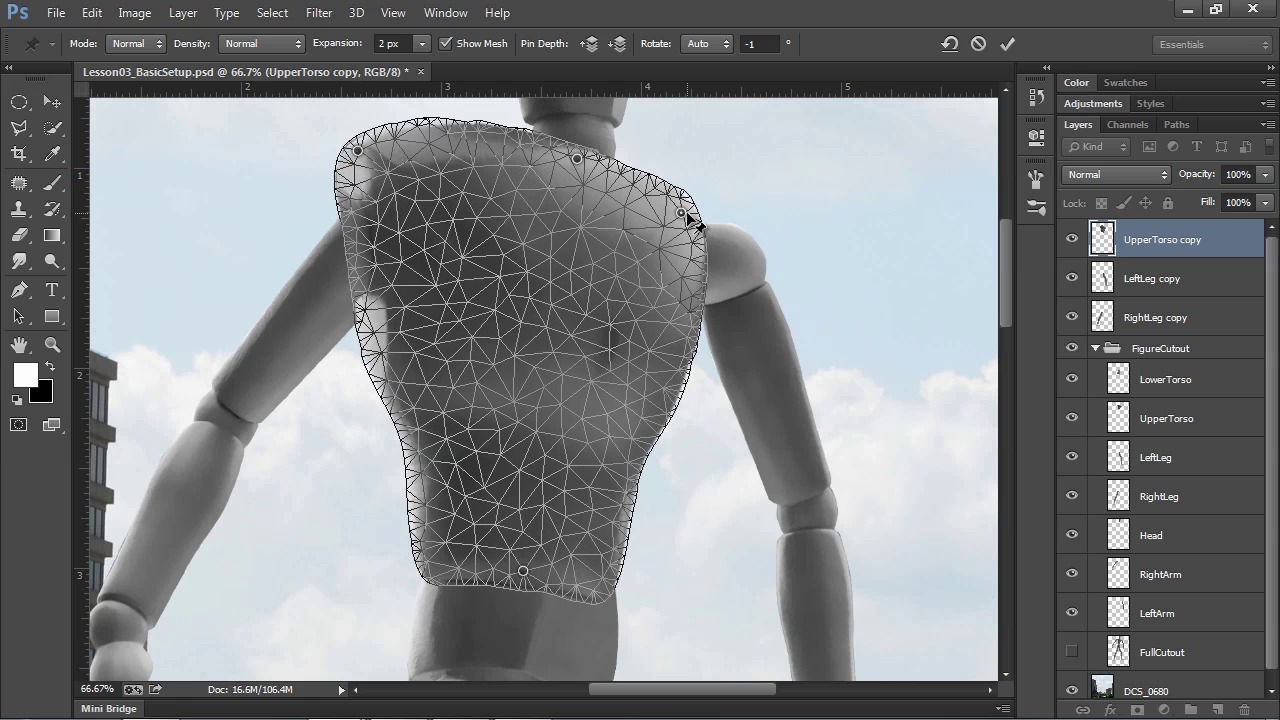The width and height of the screenshot is (1280, 720).
Task: Select the Zoom tool
Action: [x=53, y=345]
